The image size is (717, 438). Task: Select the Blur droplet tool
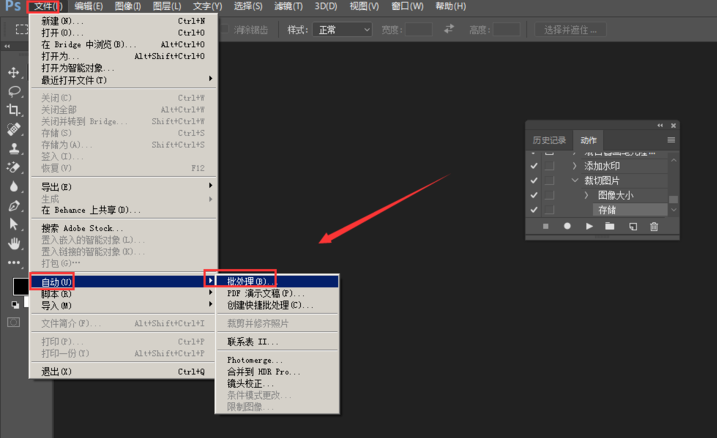click(14, 187)
